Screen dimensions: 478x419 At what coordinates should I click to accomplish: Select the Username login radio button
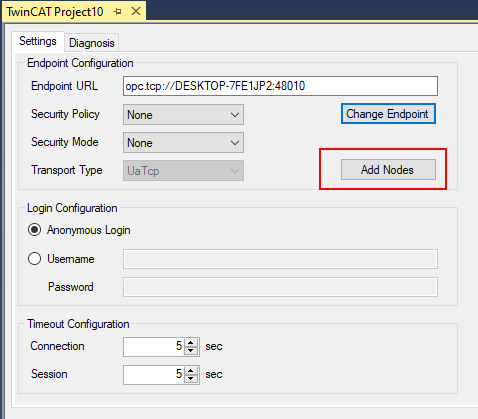coord(35,259)
